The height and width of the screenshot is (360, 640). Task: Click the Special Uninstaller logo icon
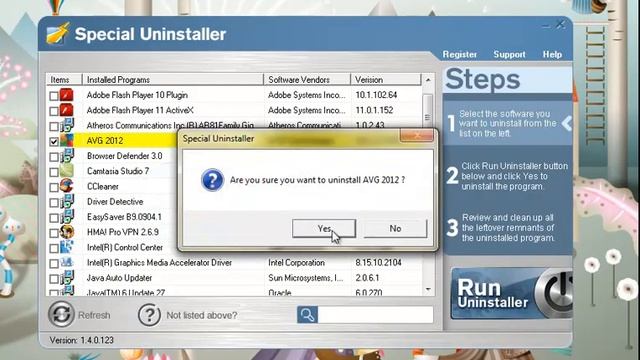coord(57,33)
